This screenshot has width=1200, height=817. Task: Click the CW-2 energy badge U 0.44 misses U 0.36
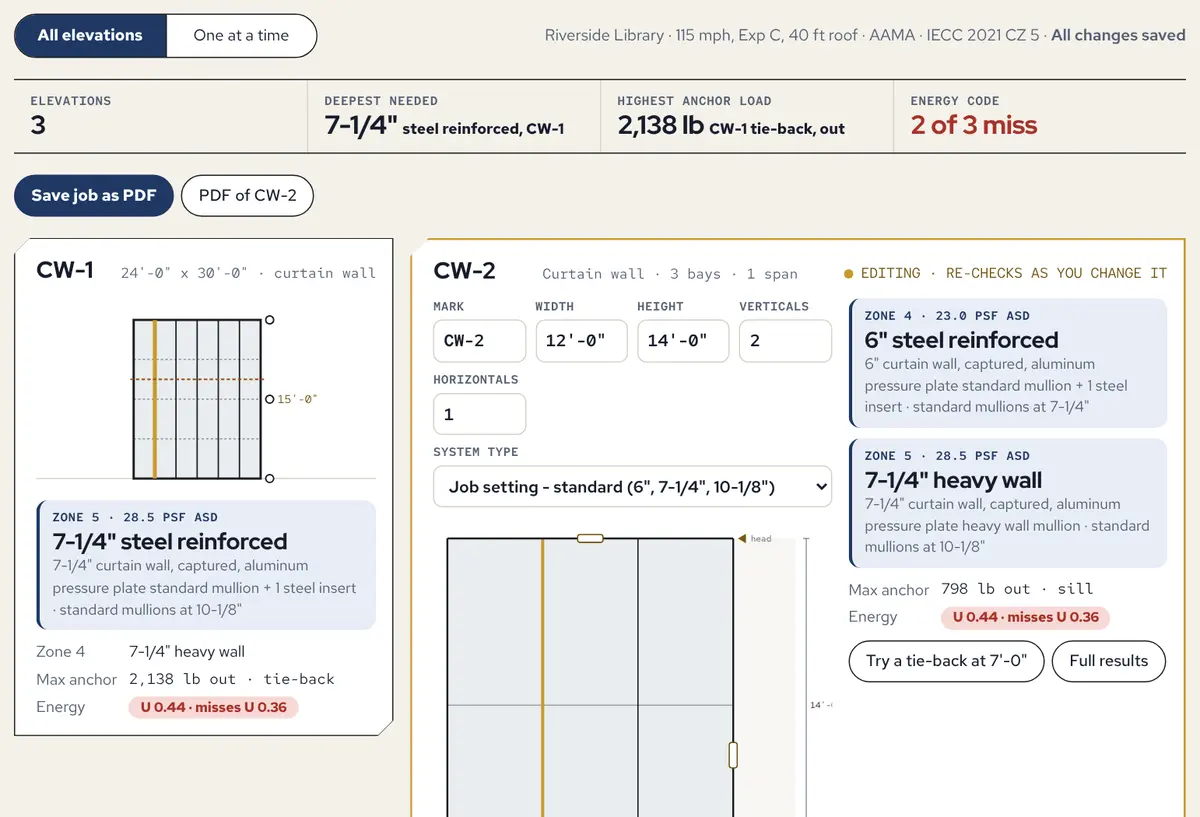coord(1025,617)
